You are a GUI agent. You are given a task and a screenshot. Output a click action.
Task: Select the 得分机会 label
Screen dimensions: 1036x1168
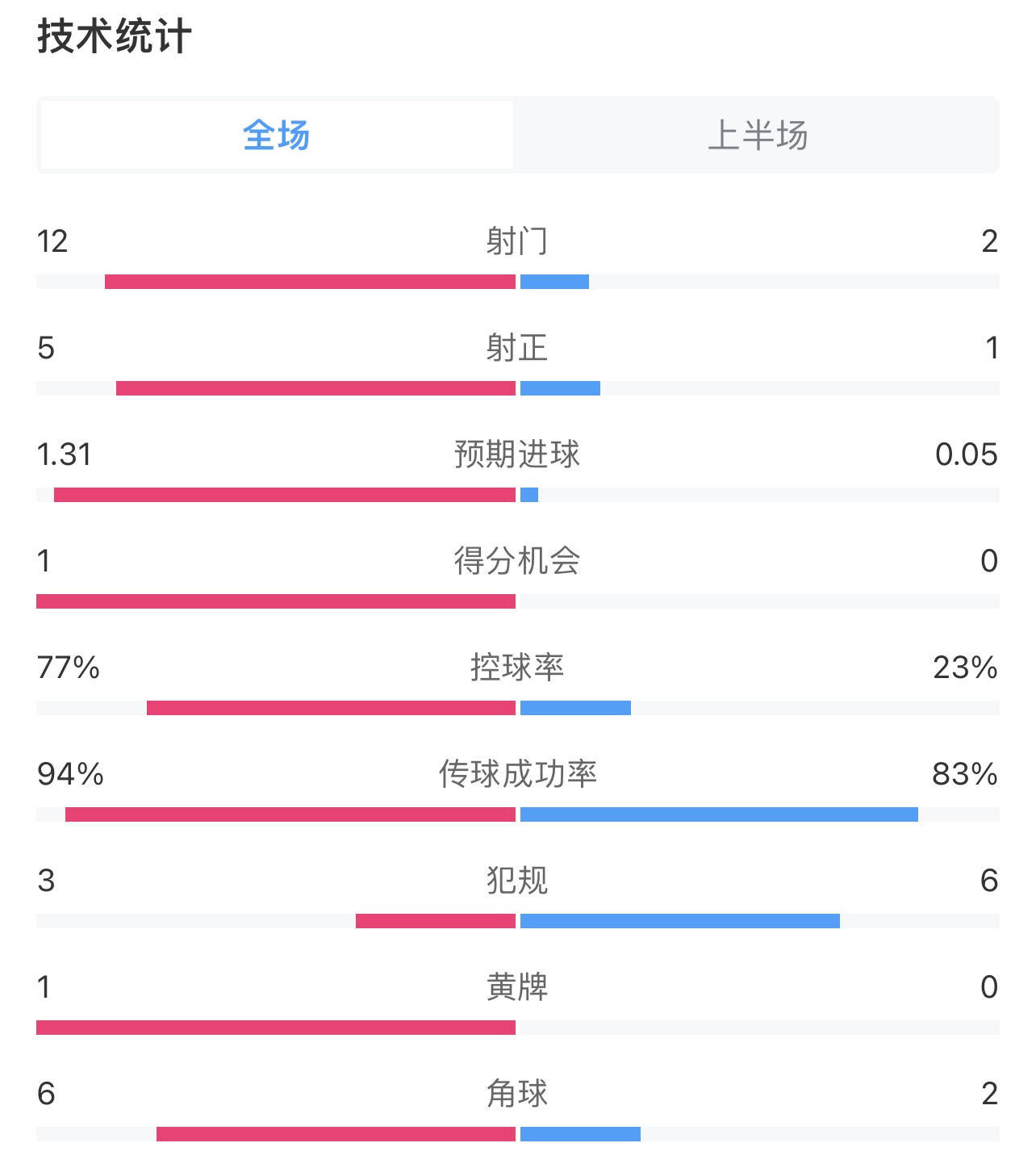point(517,561)
